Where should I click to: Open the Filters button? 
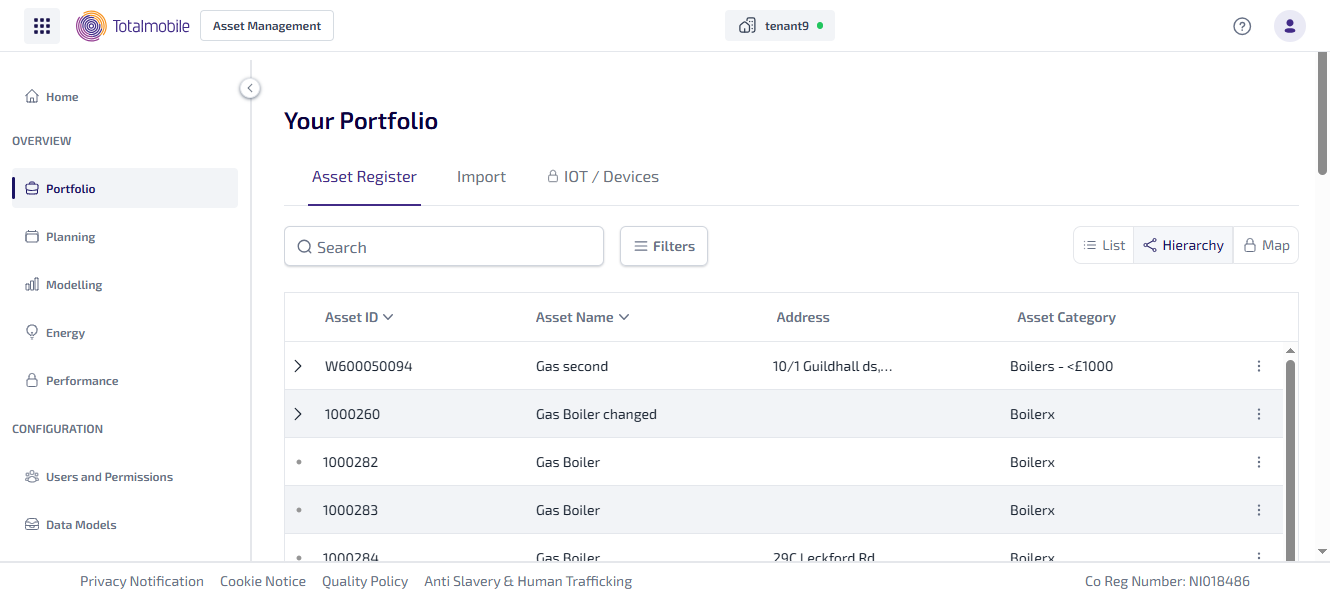(x=664, y=246)
